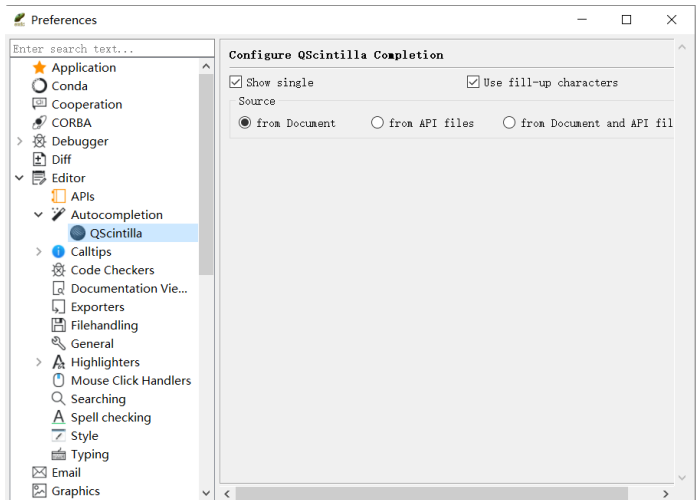Click the tree vertical scrollbar thumb
The width and height of the screenshot is (696, 500).
206,175
